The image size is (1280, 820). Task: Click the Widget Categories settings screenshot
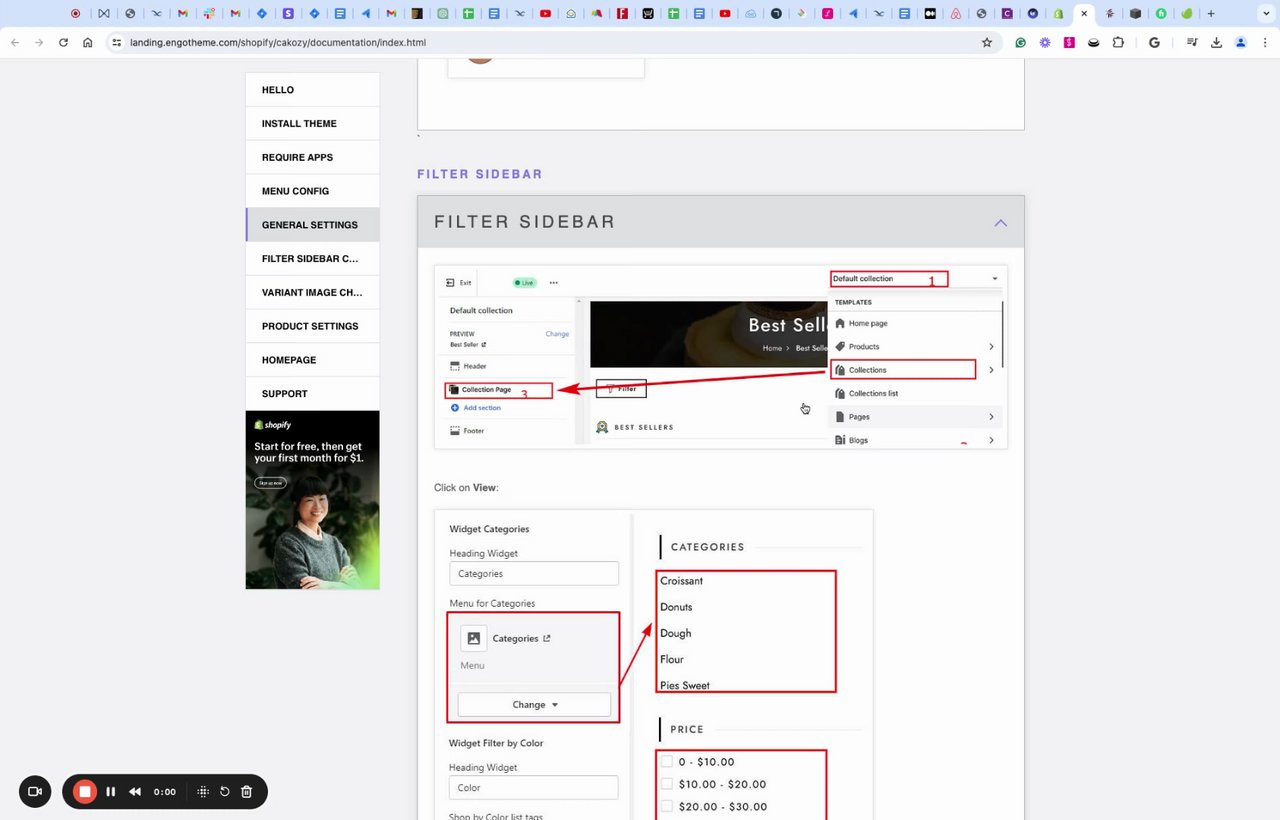click(654, 665)
